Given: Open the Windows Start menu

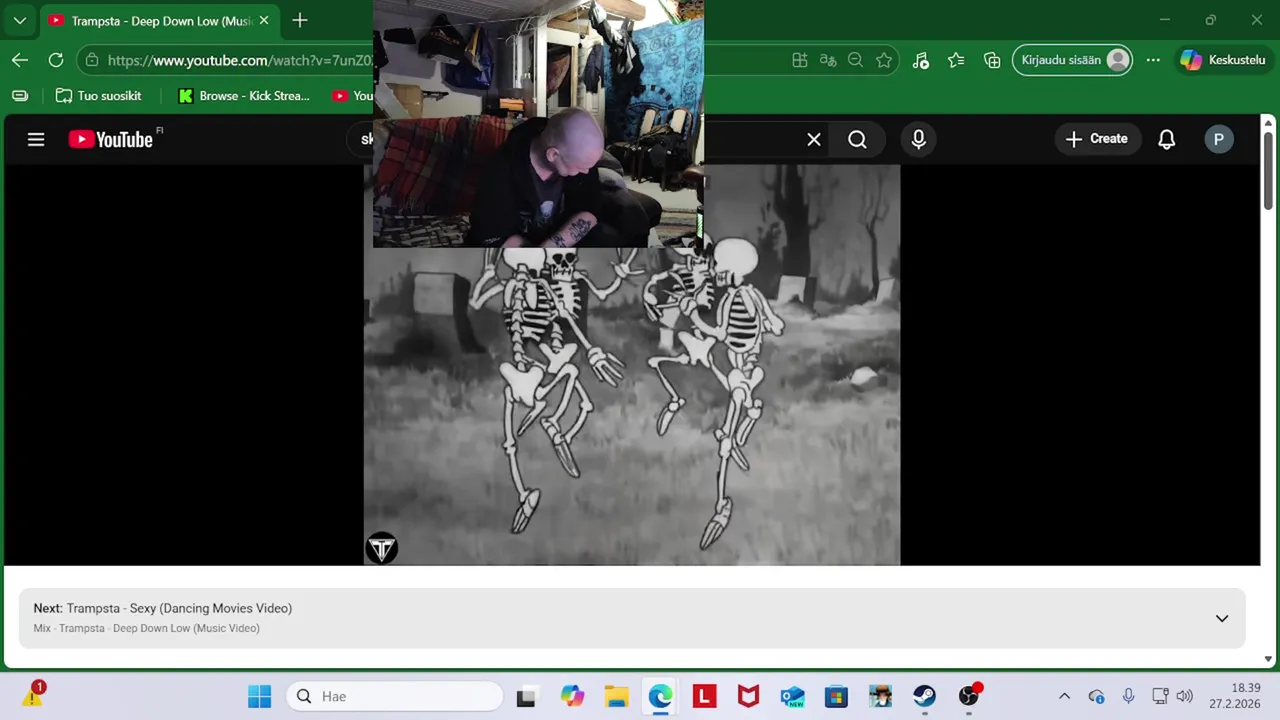Looking at the screenshot, I should pyautogui.click(x=259, y=696).
